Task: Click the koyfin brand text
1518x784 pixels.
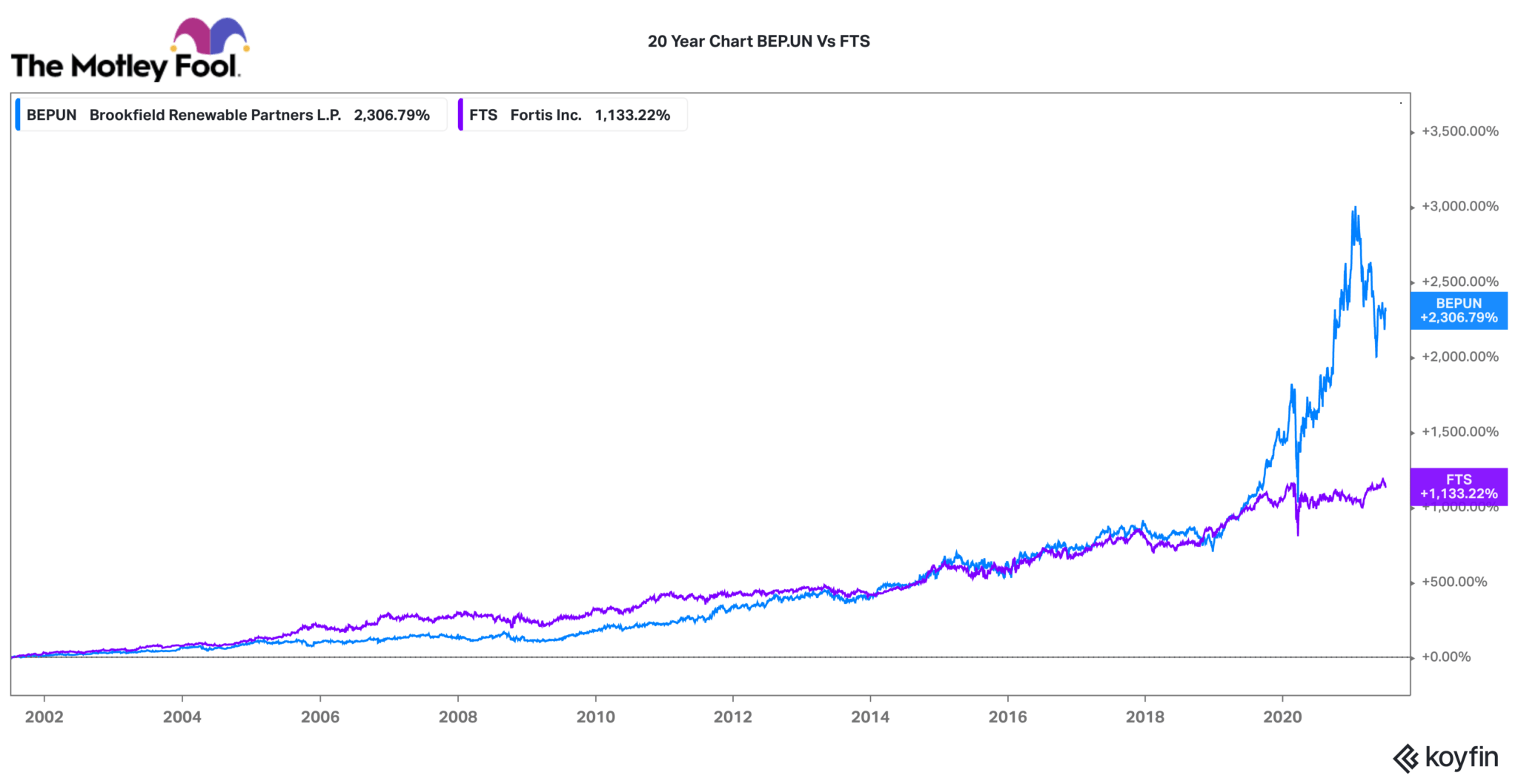Action: click(1461, 757)
